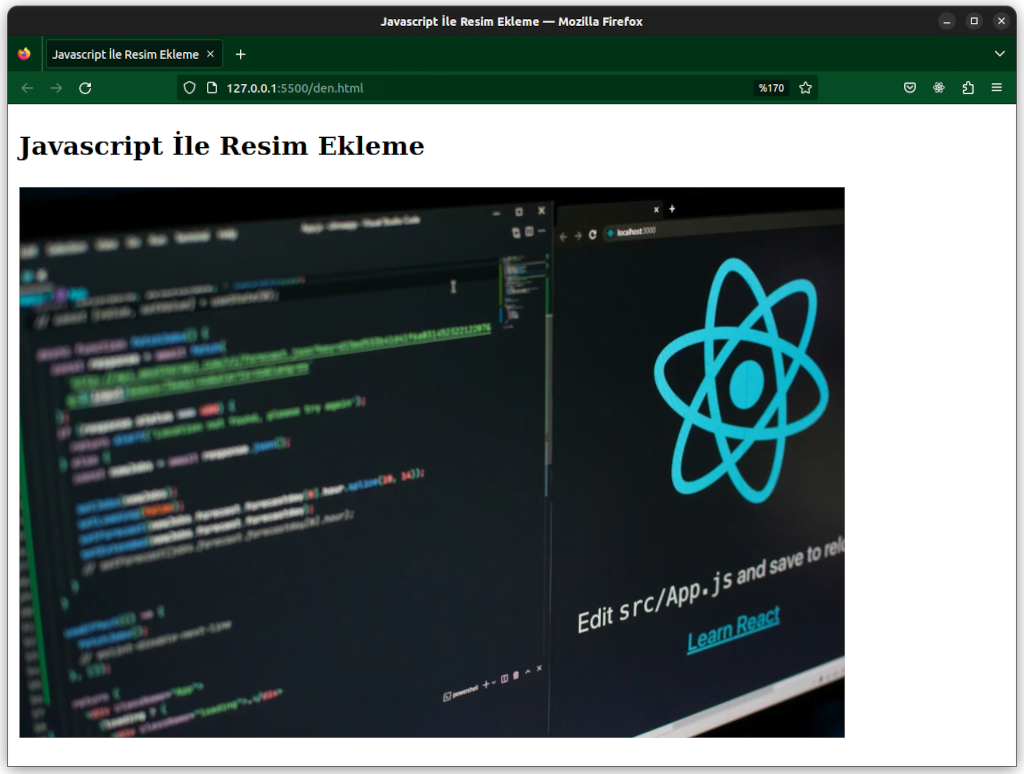The image size is (1024, 774).
Task: Go back with the back arrow
Action: point(27,88)
